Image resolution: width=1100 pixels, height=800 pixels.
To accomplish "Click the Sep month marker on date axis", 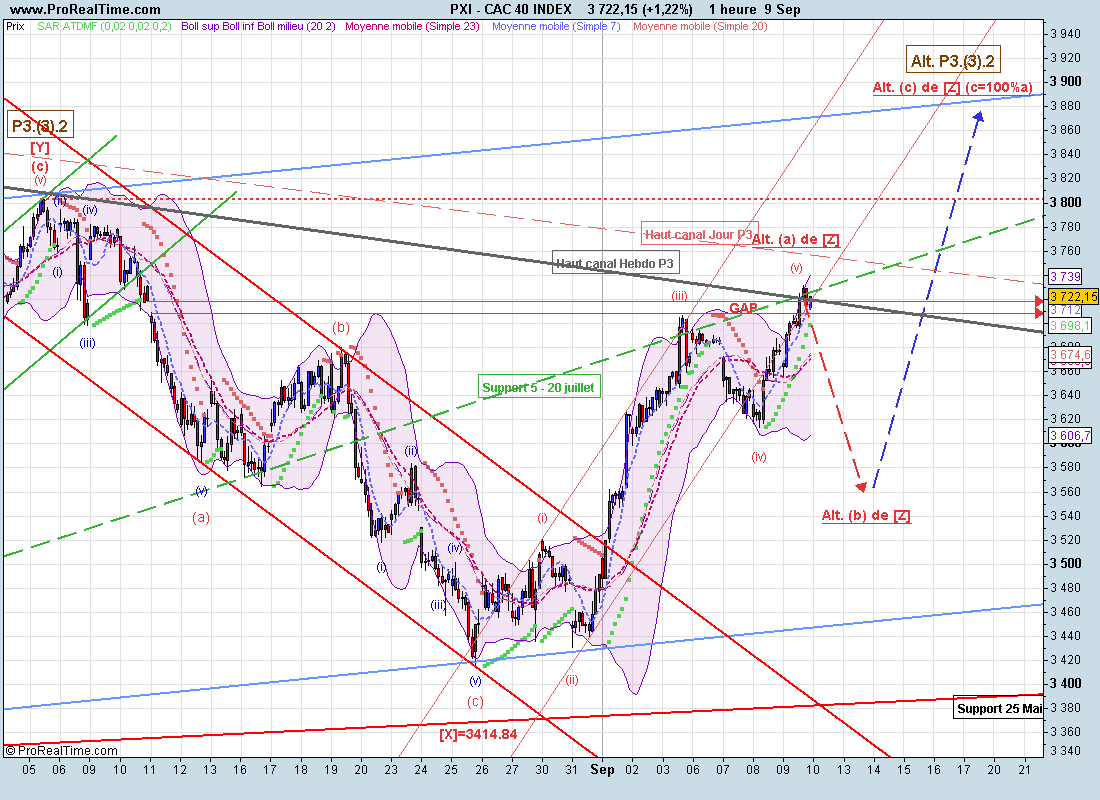I will [x=603, y=769].
